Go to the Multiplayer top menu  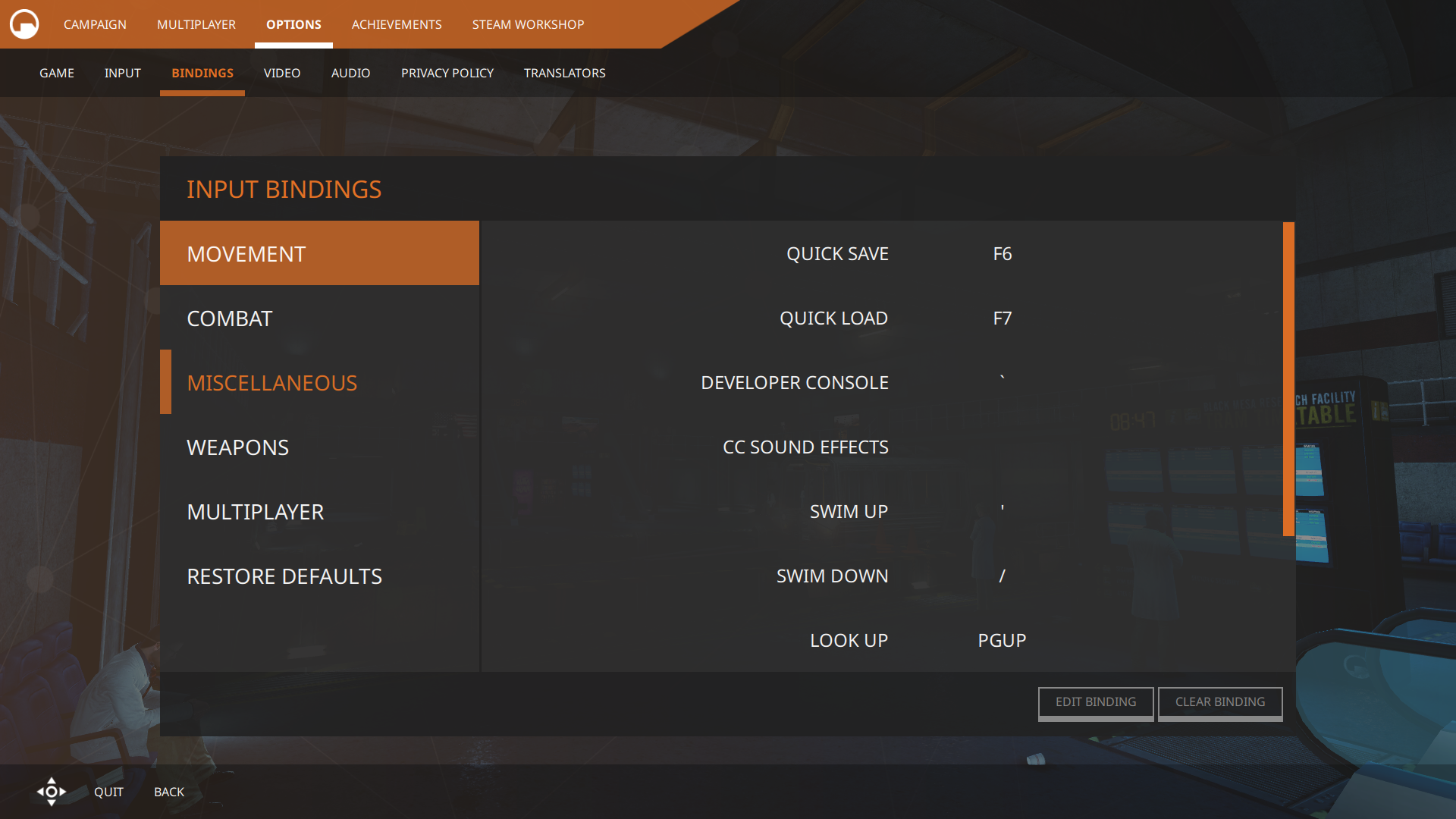tap(196, 24)
